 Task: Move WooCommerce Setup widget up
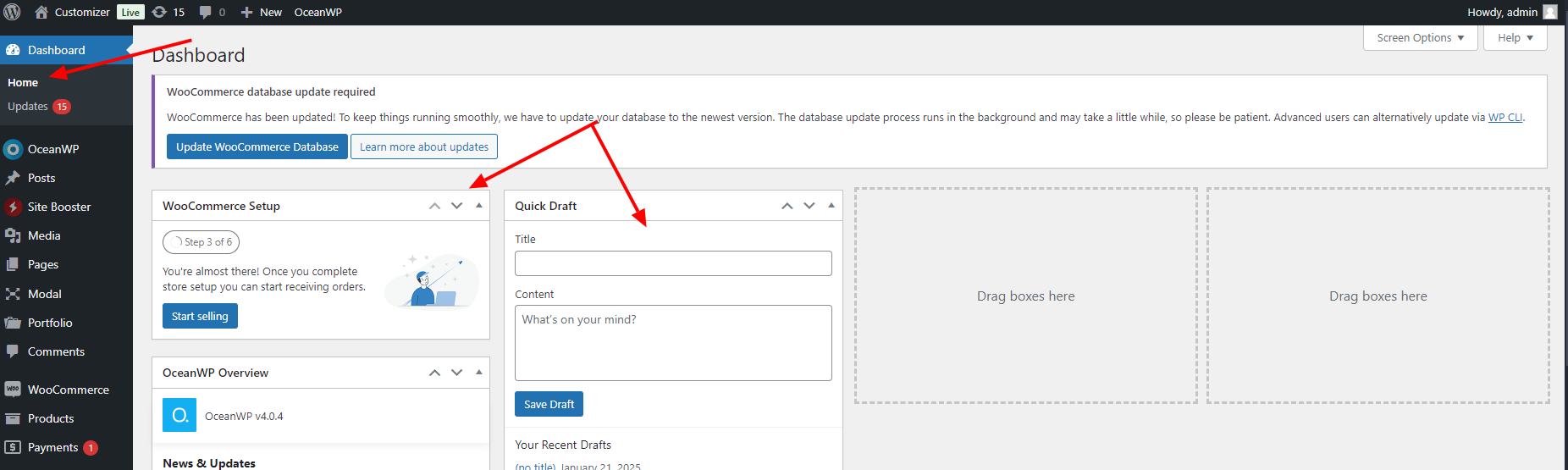(x=435, y=206)
